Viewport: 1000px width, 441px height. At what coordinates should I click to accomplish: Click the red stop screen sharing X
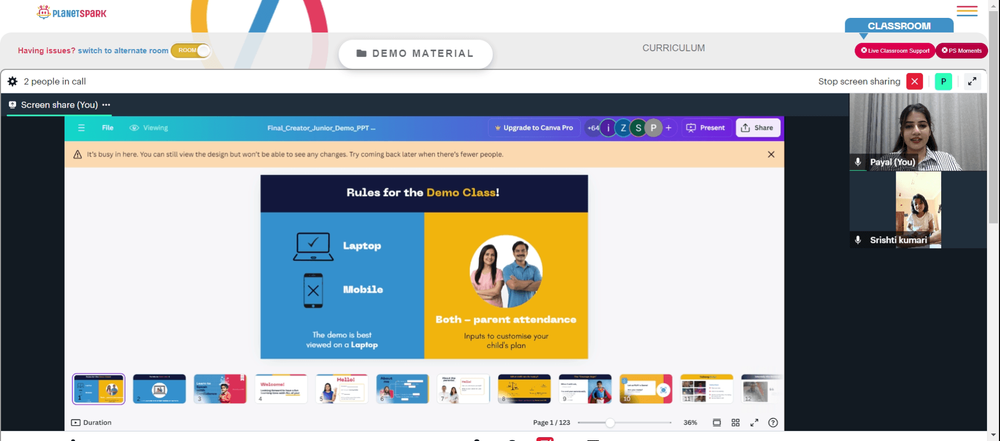tap(915, 82)
